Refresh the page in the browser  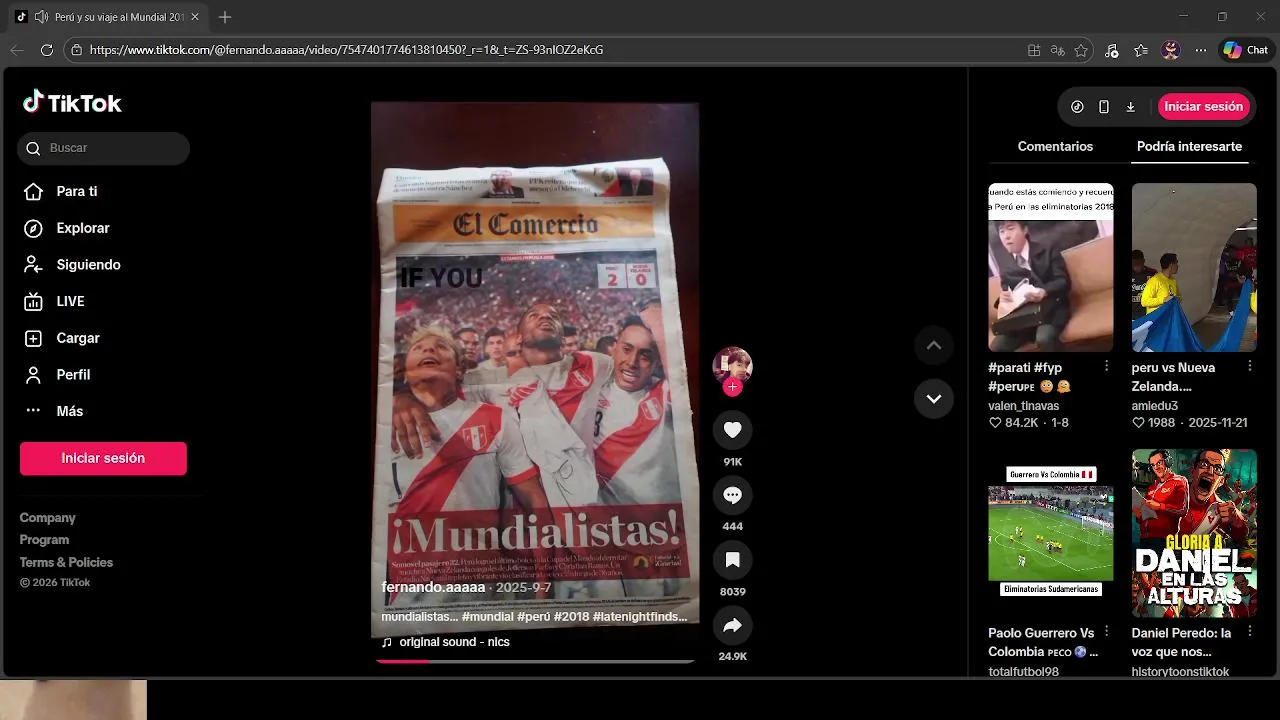46,50
